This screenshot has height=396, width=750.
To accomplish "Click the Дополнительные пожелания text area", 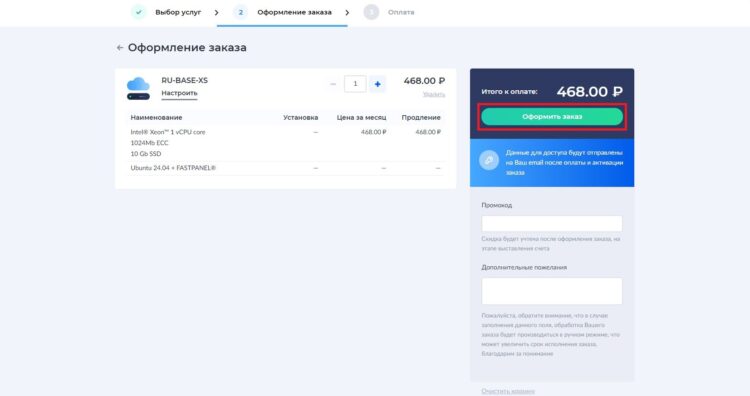I will (552, 291).
